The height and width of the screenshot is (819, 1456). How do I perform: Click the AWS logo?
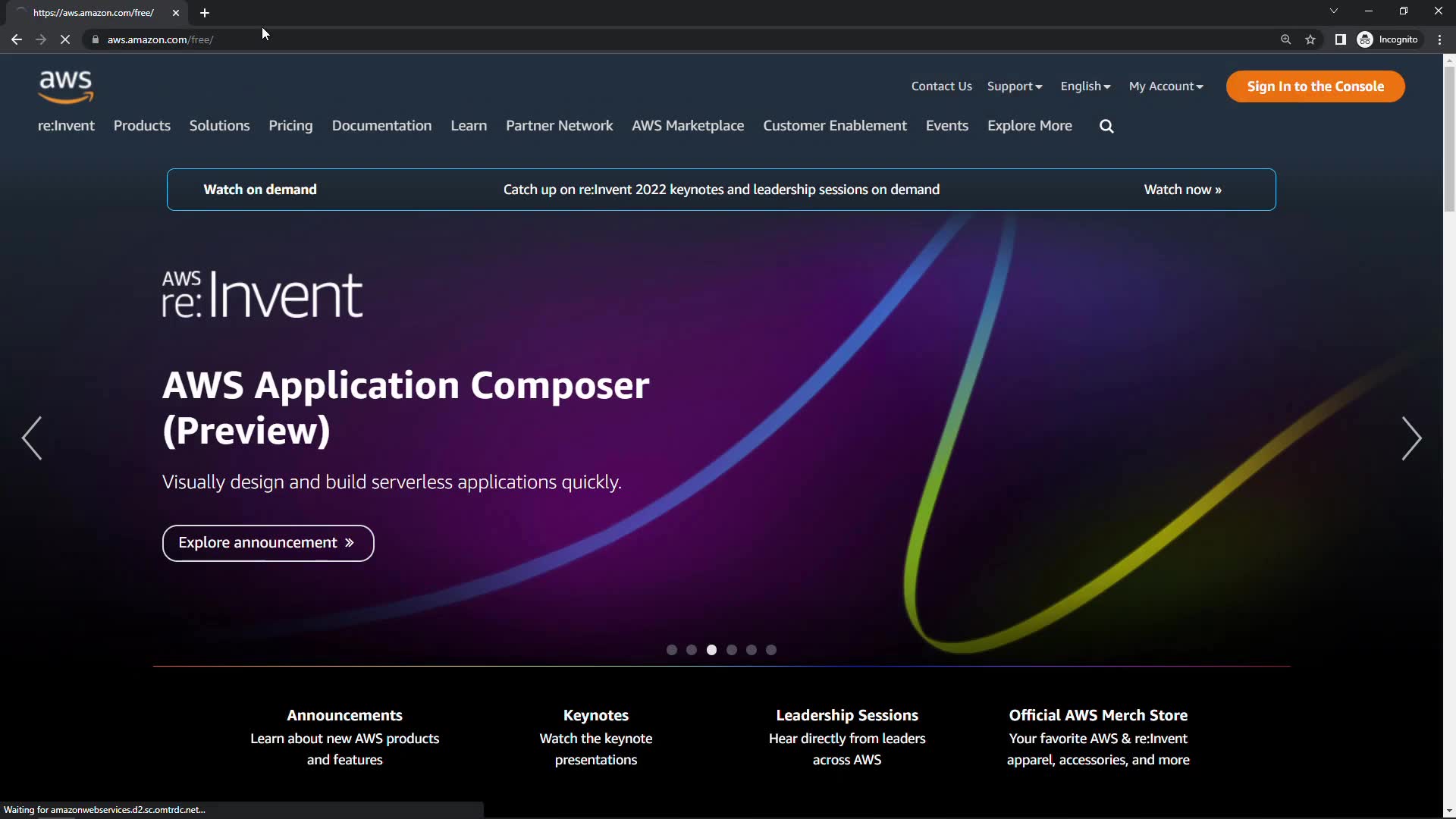[x=66, y=86]
